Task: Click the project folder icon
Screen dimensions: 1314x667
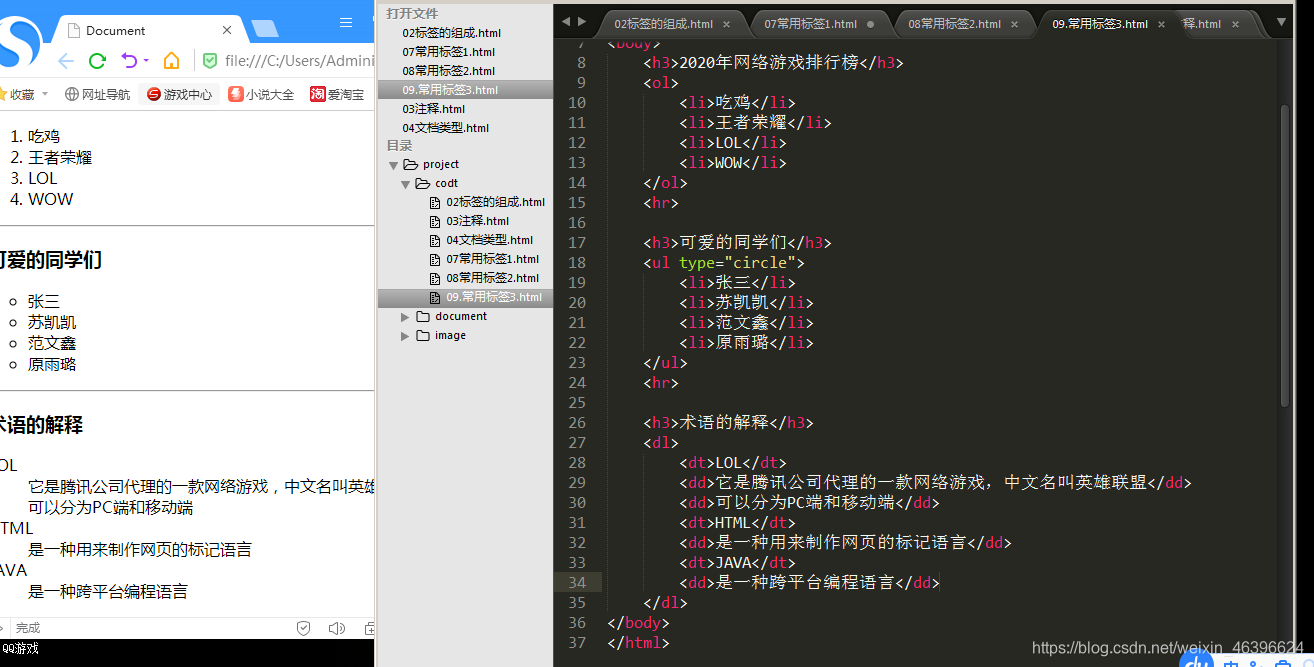Action: click(x=410, y=164)
